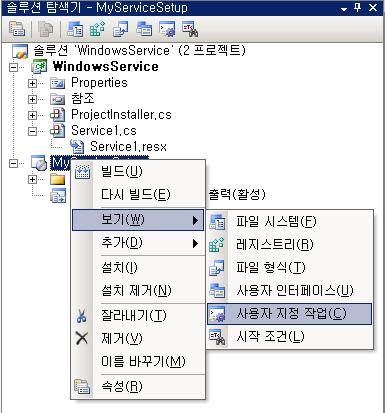Expand the 참조 references node

pyautogui.click(x=32, y=99)
